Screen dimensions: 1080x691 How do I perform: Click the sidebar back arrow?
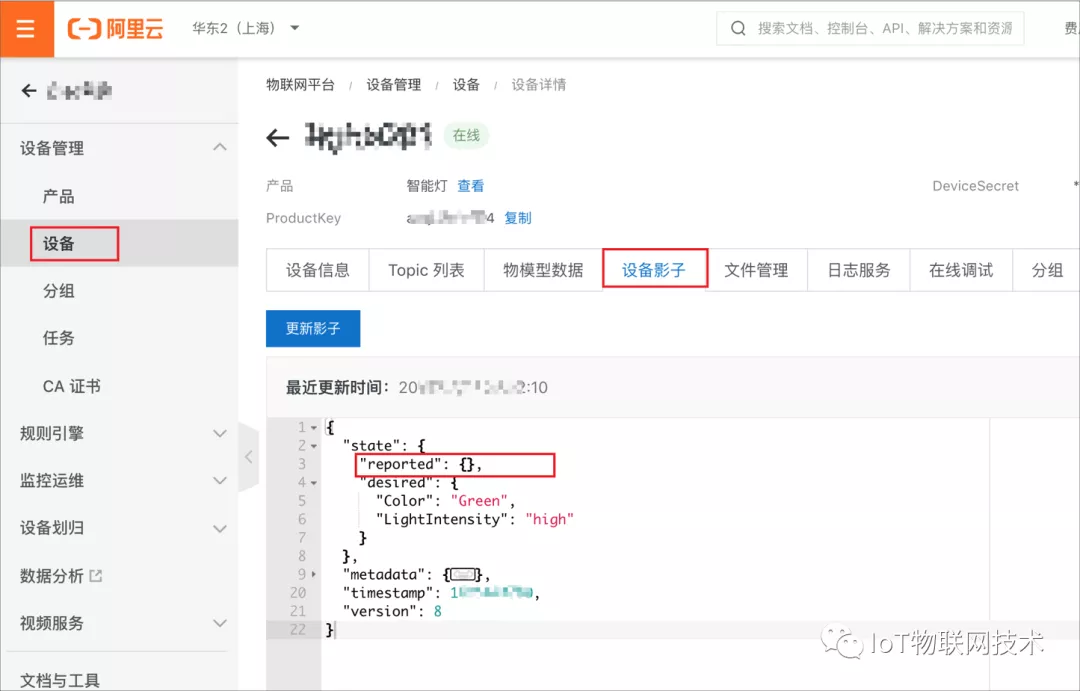coord(29,90)
